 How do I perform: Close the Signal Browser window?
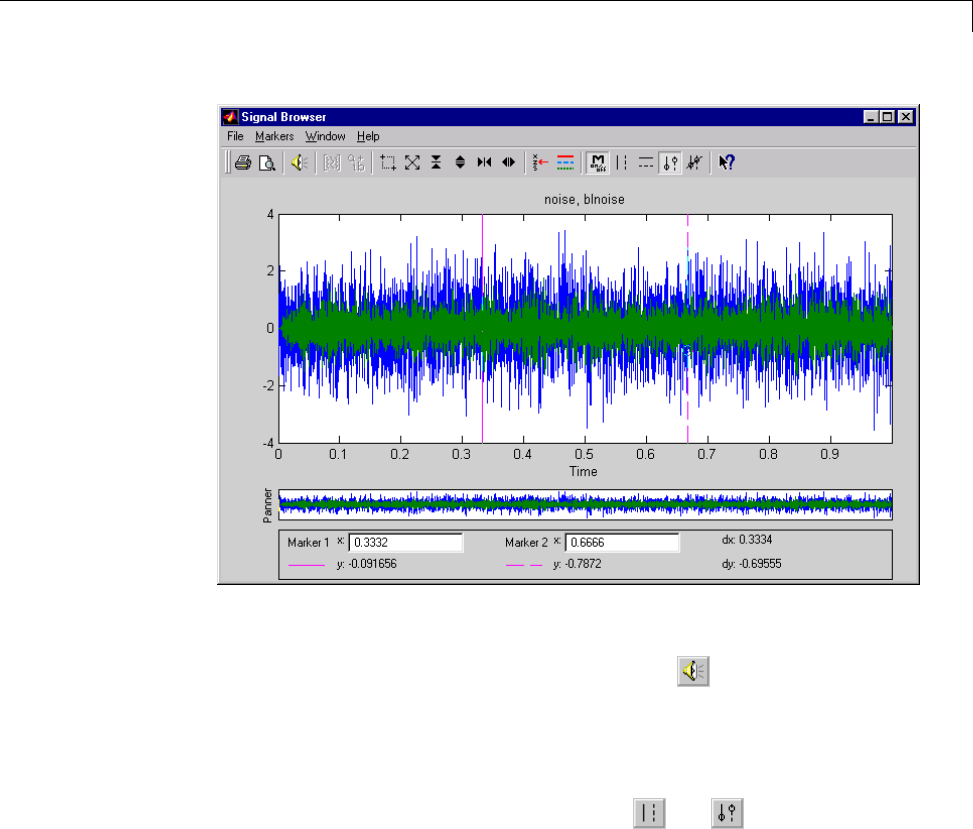906,117
